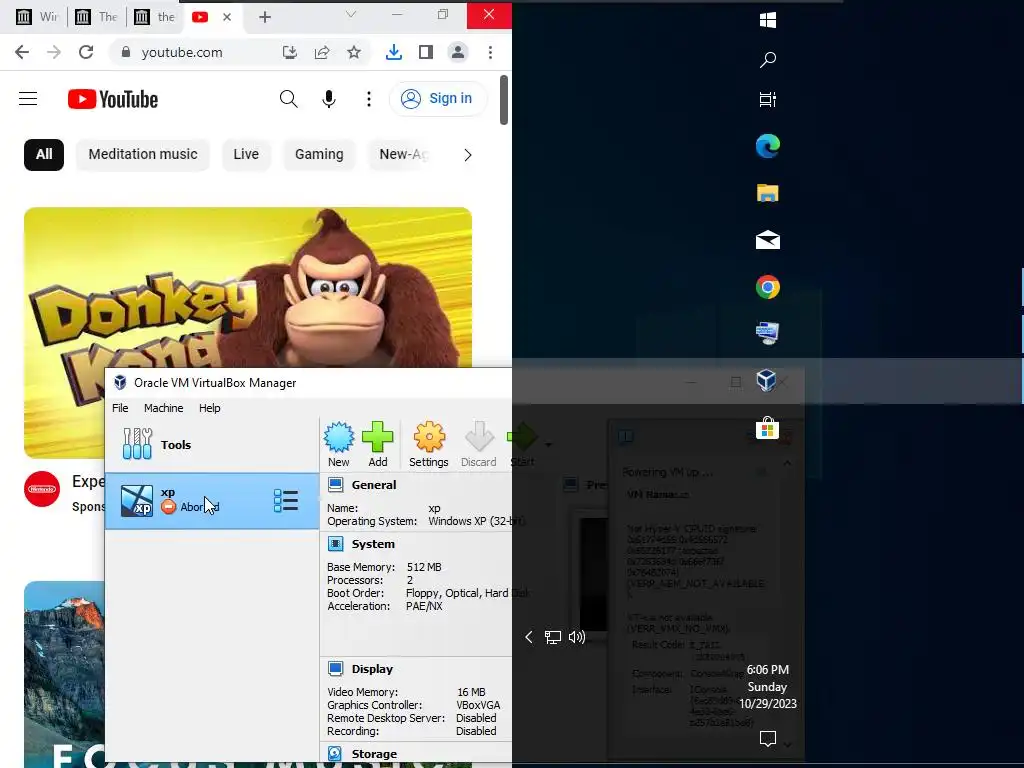Open Microsoft Store from taskbar
The image size is (1024, 768).
(x=768, y=428)
